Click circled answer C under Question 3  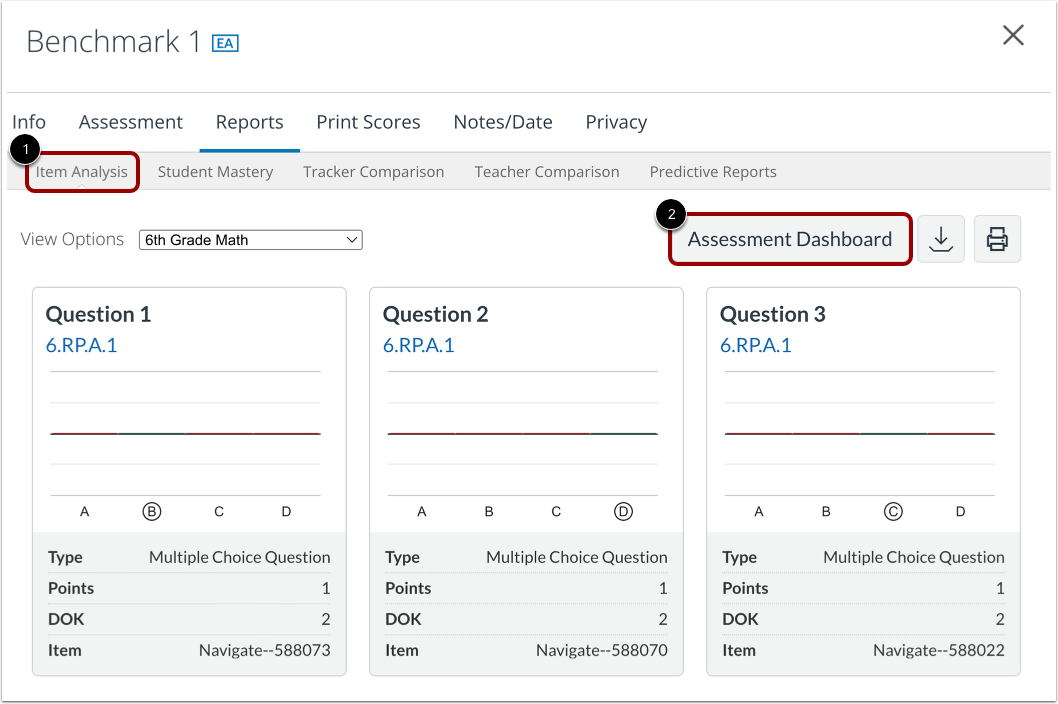pyautogui.click(x=893, y=512)
